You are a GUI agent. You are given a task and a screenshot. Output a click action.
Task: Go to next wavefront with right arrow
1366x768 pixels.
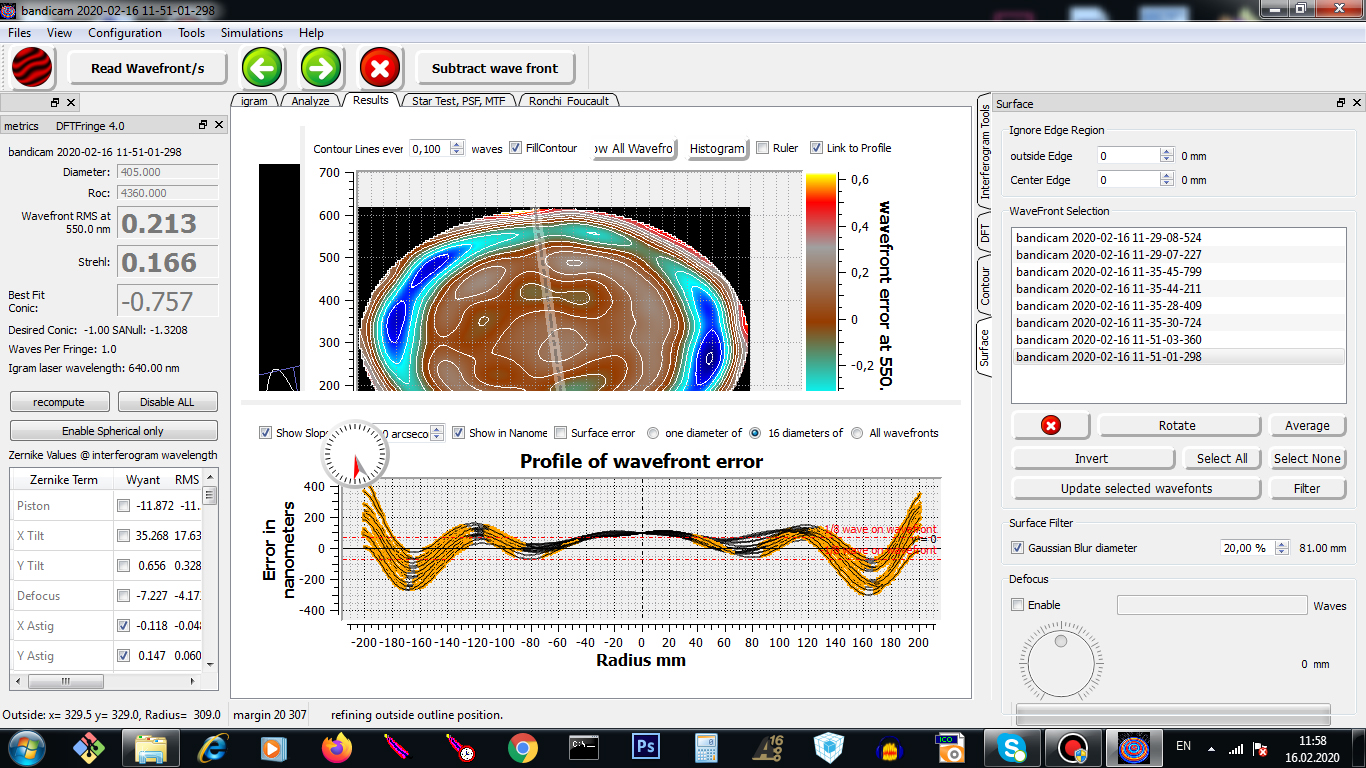coord(321,68)
